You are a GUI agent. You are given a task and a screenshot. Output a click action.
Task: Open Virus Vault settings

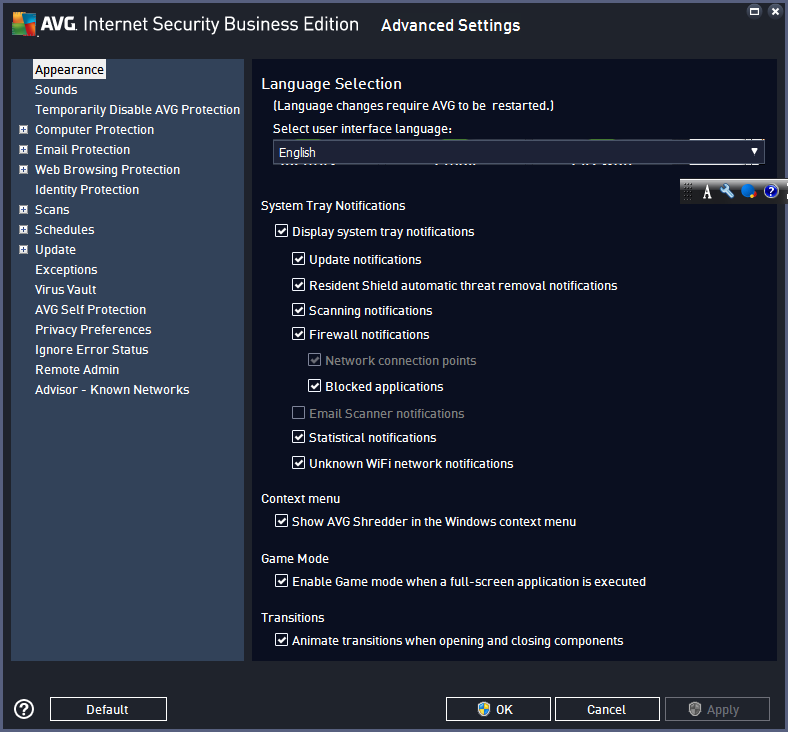[x=66, y=290]
